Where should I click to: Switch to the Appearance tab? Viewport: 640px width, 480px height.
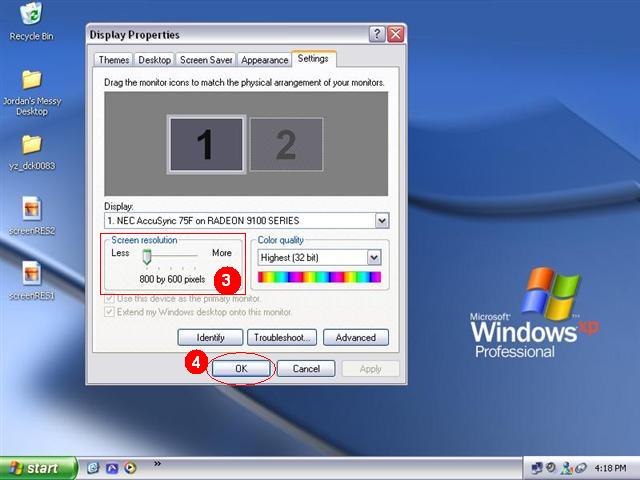(264, 60)
